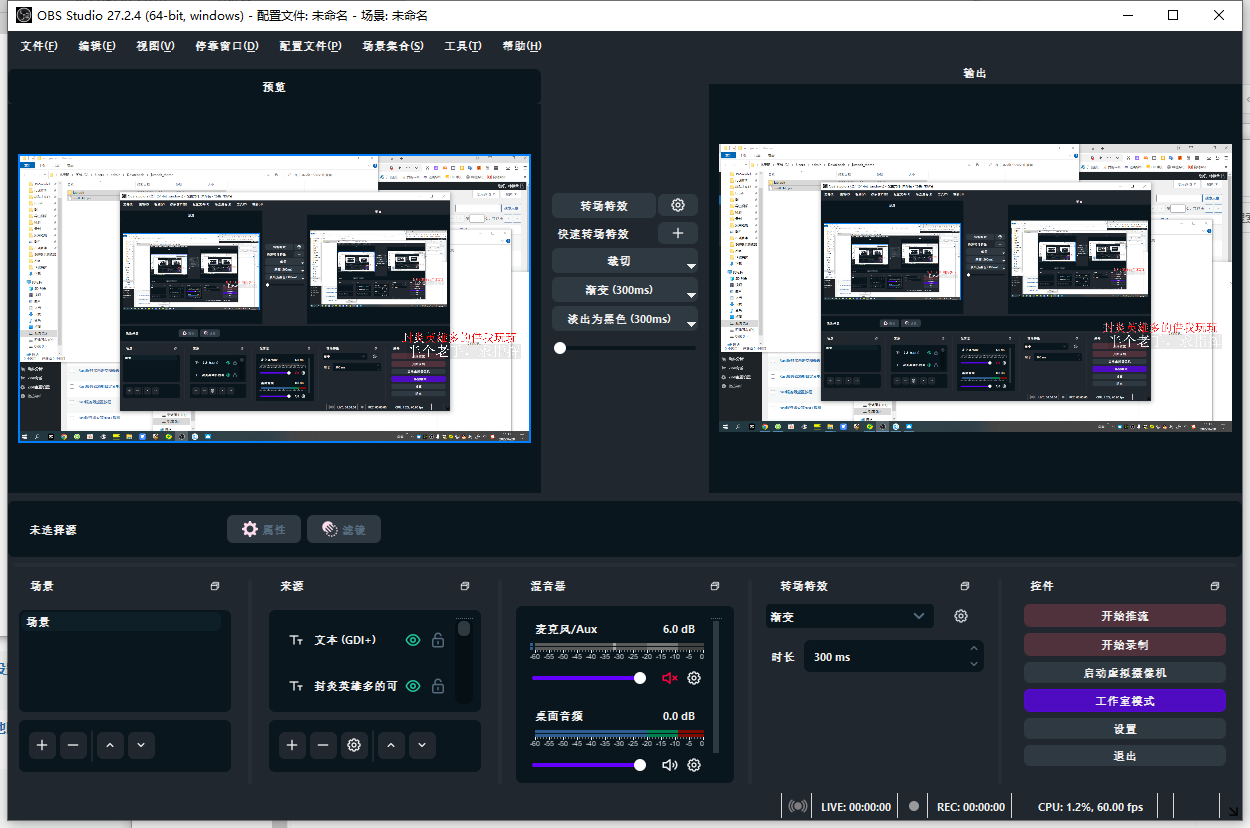Open the 停靠窗口 menu
This screenshot has width=1250, height=828.
pyautogui.click(x=227, y=46)
